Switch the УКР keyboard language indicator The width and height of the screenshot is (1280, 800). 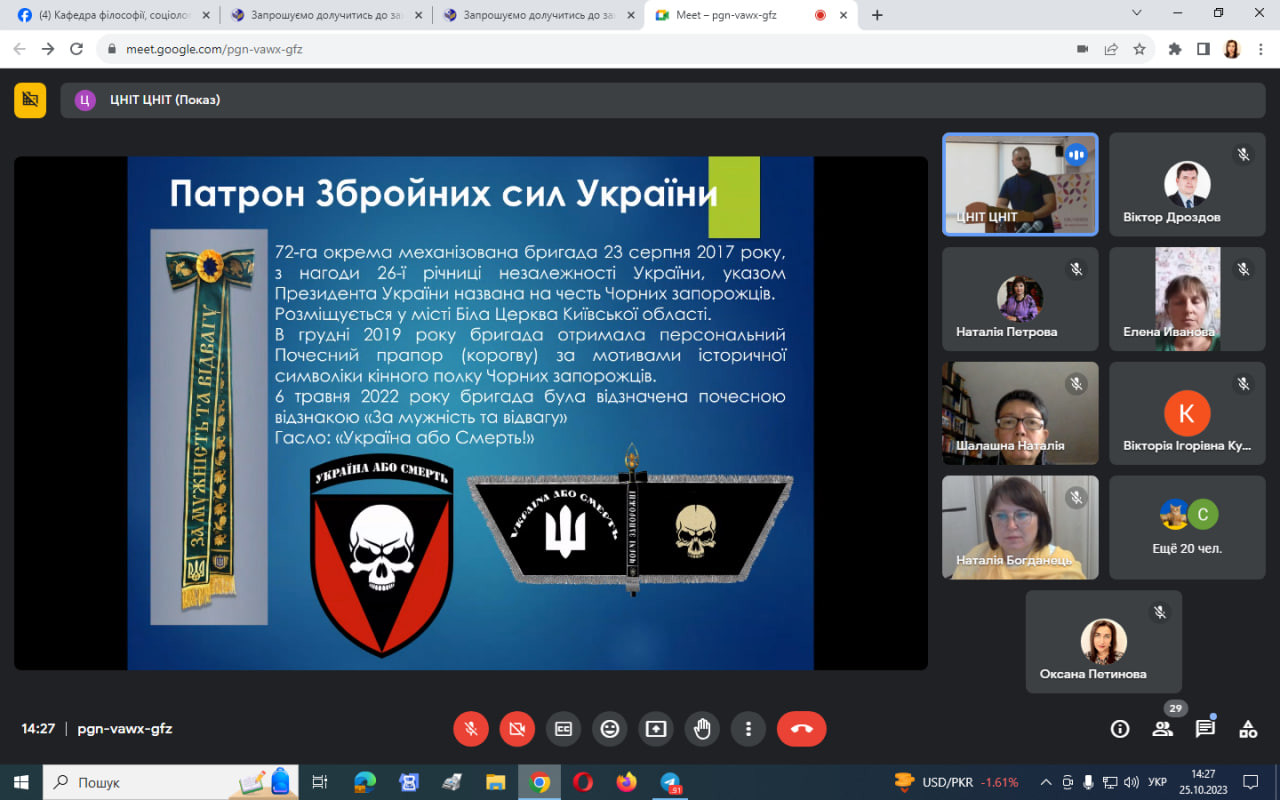(1157, 782)
